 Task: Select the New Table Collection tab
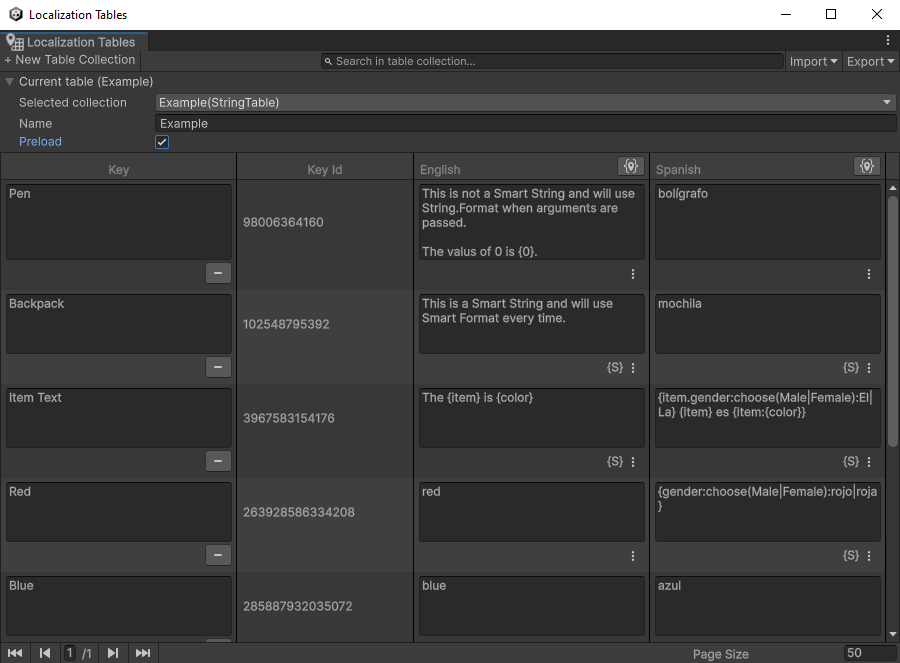(70, 59)
